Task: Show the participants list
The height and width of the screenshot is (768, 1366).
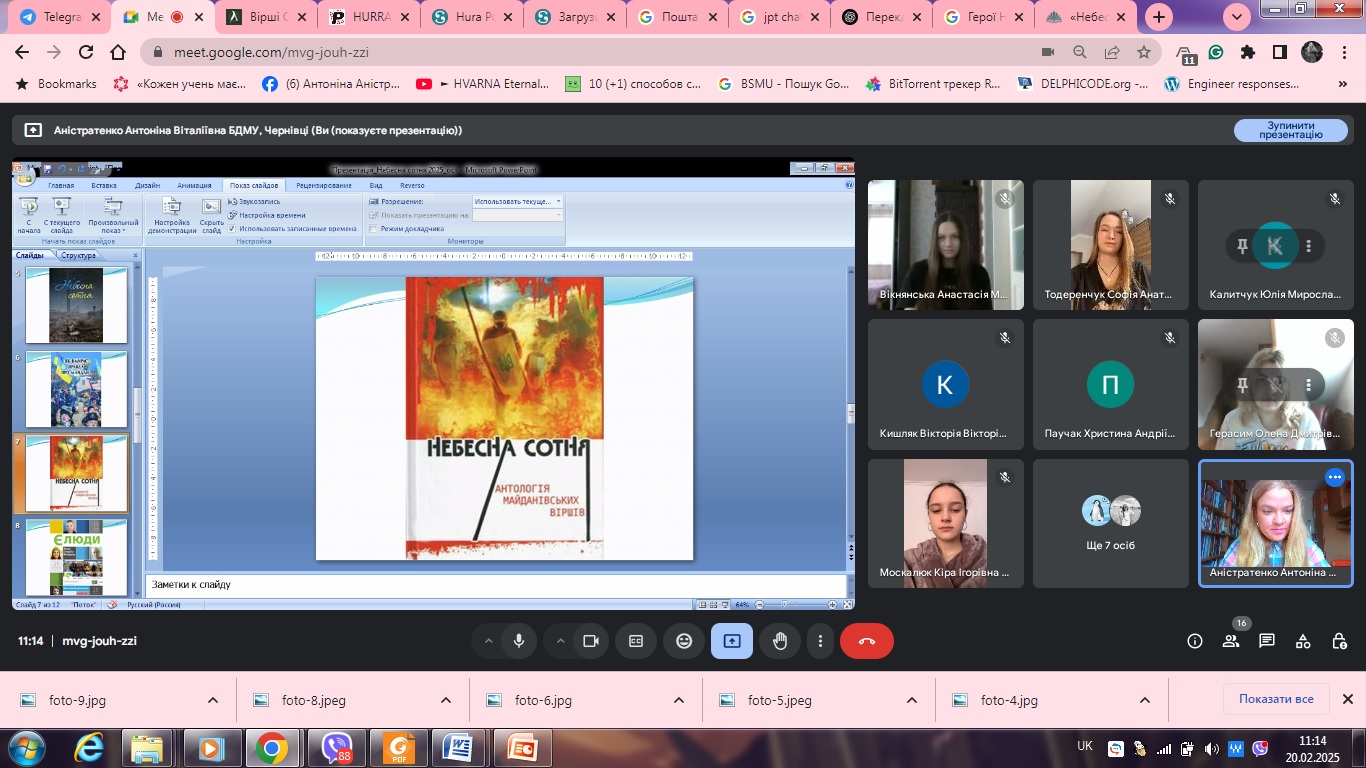Action: tap(1231, 641)
